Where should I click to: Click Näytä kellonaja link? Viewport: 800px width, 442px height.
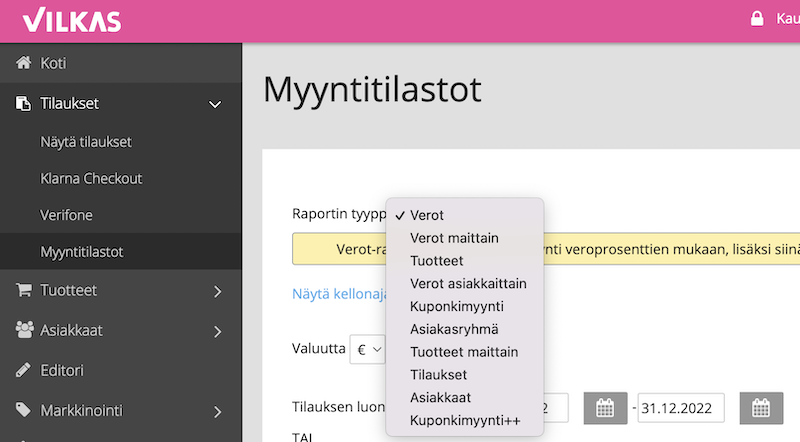(339, 294)
